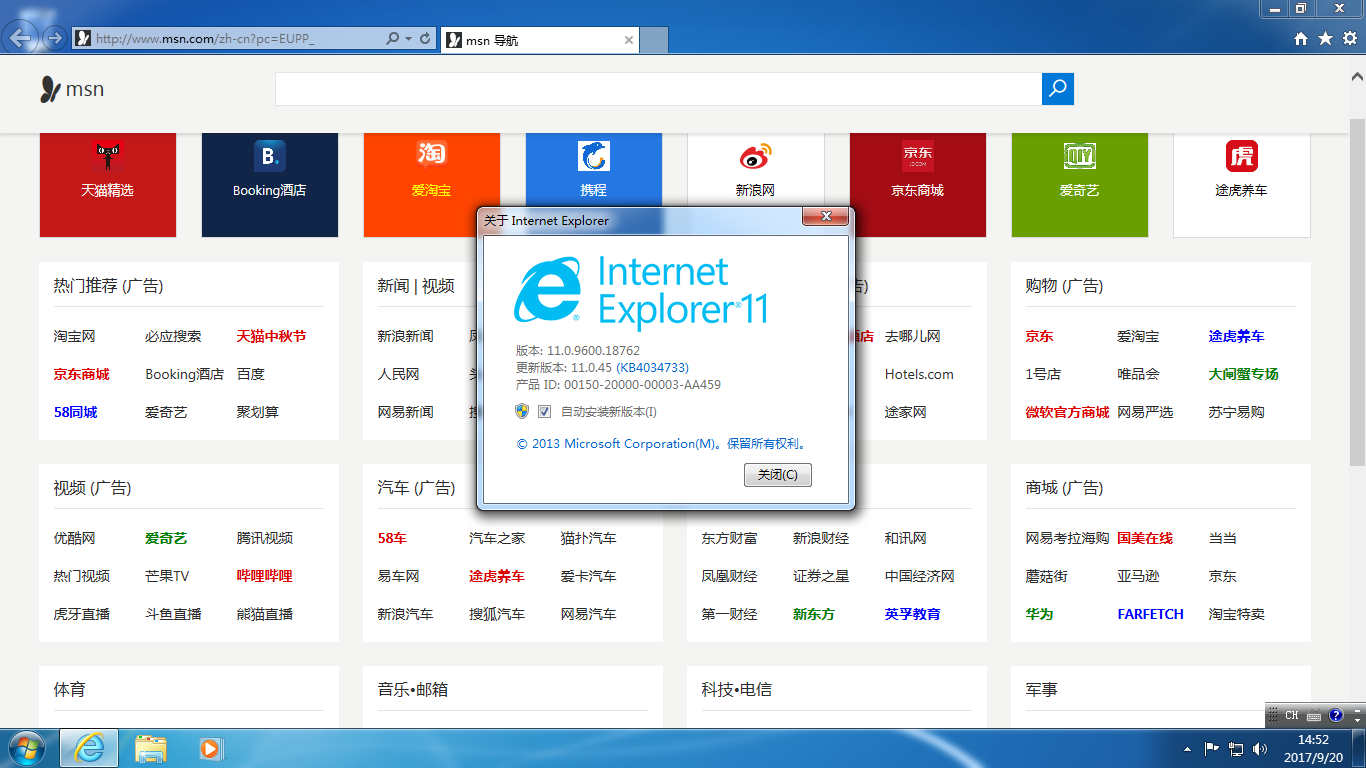
Task: Click the CH language indicator
Action: [x=1291, y=715]
